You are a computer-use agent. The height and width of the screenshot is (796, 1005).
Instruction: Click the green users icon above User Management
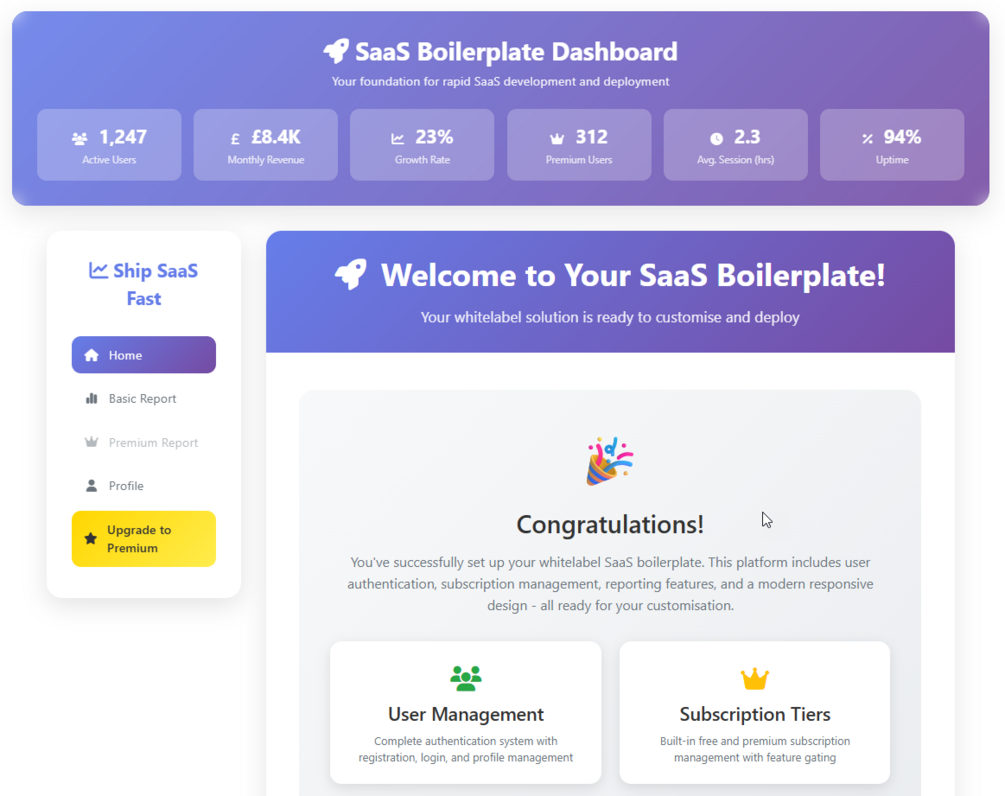[x=465, y=679]
